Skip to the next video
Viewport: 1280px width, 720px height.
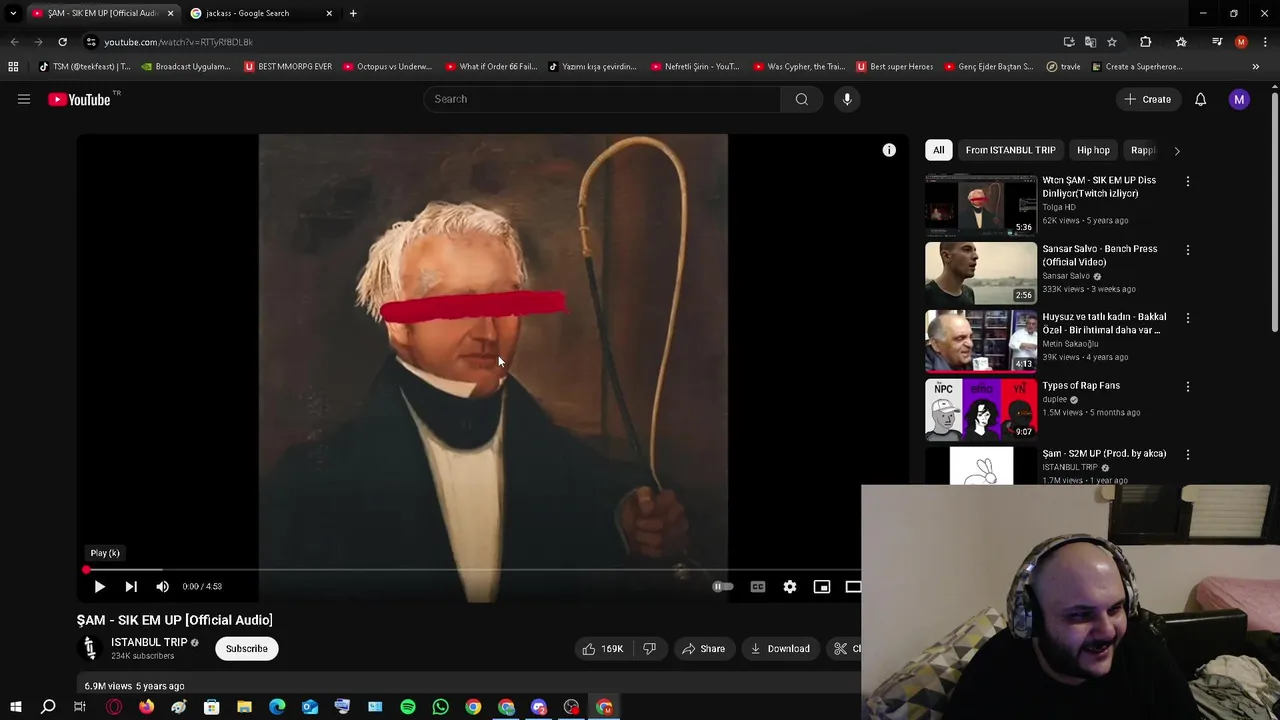131,586
